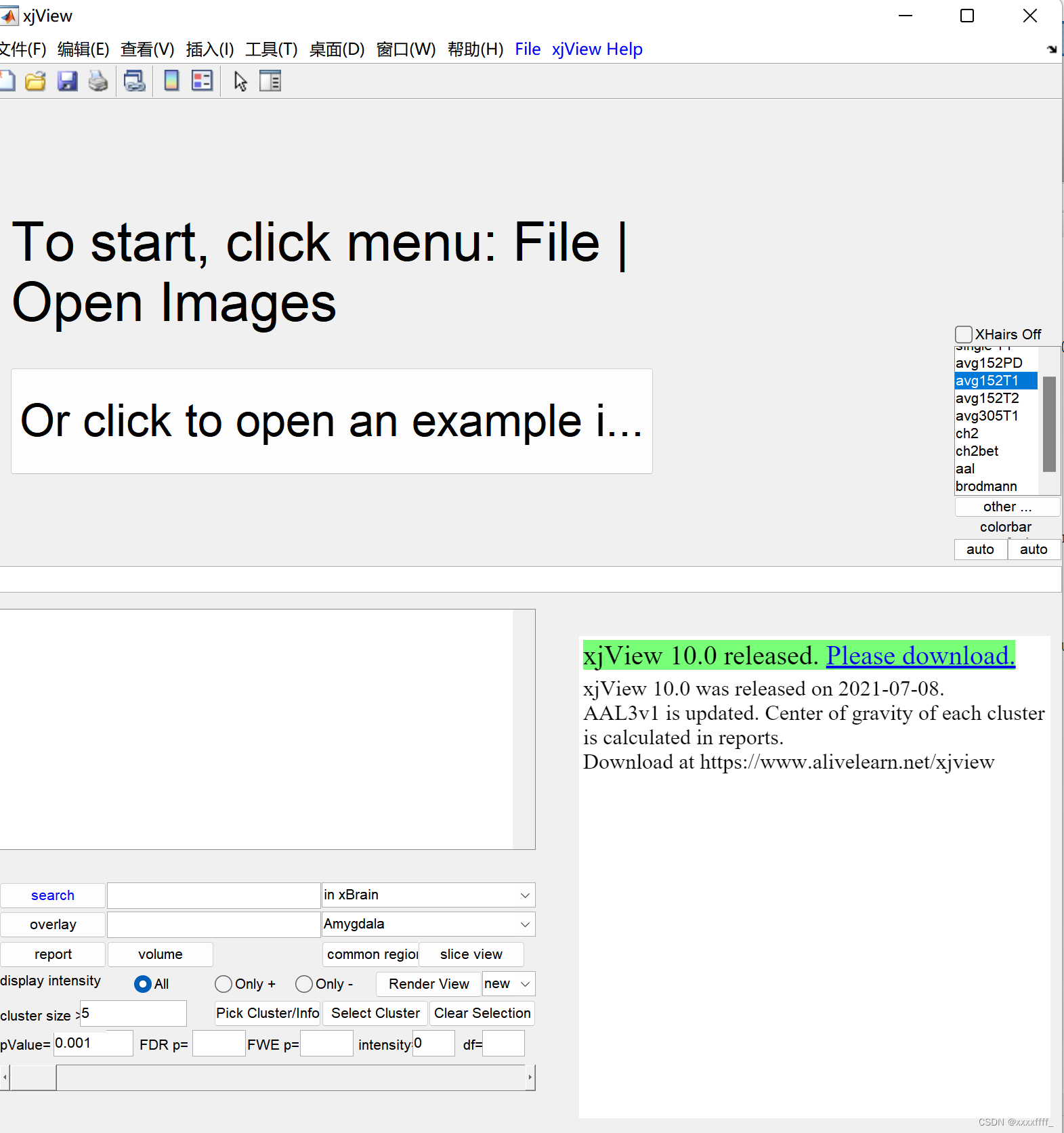This screenshot has width=1064, height=1133.
Task: Open the 桌面(D) menu
Action: 337,49
